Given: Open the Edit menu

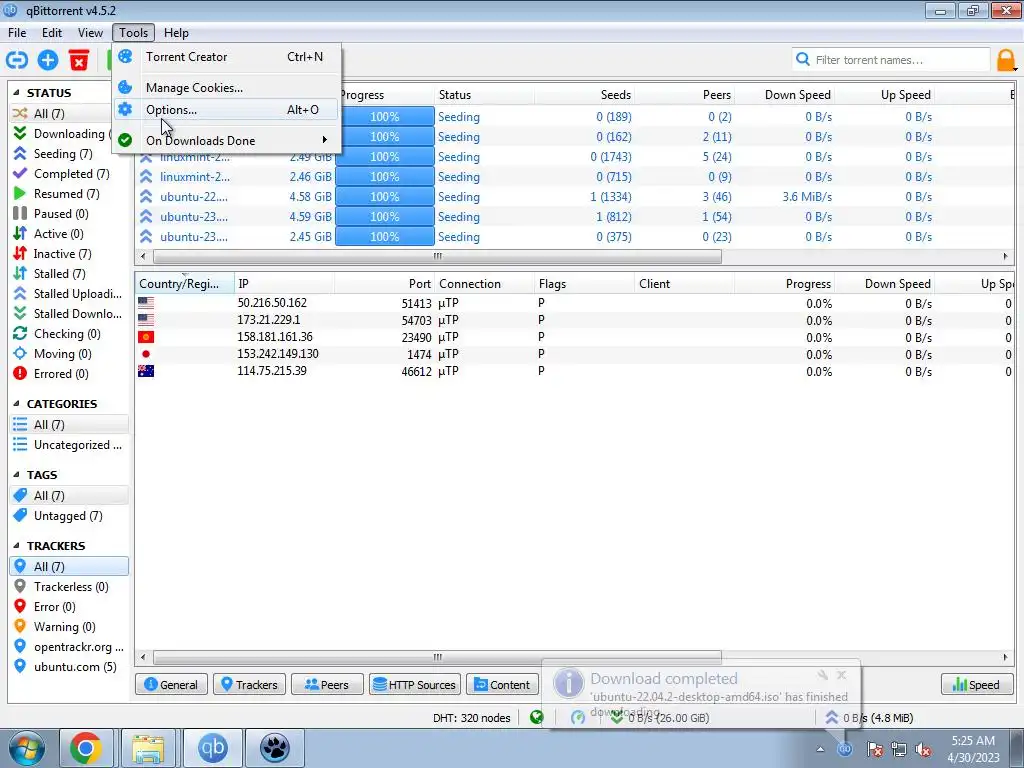Looking at the screenshot, I should tap(52, 33).
